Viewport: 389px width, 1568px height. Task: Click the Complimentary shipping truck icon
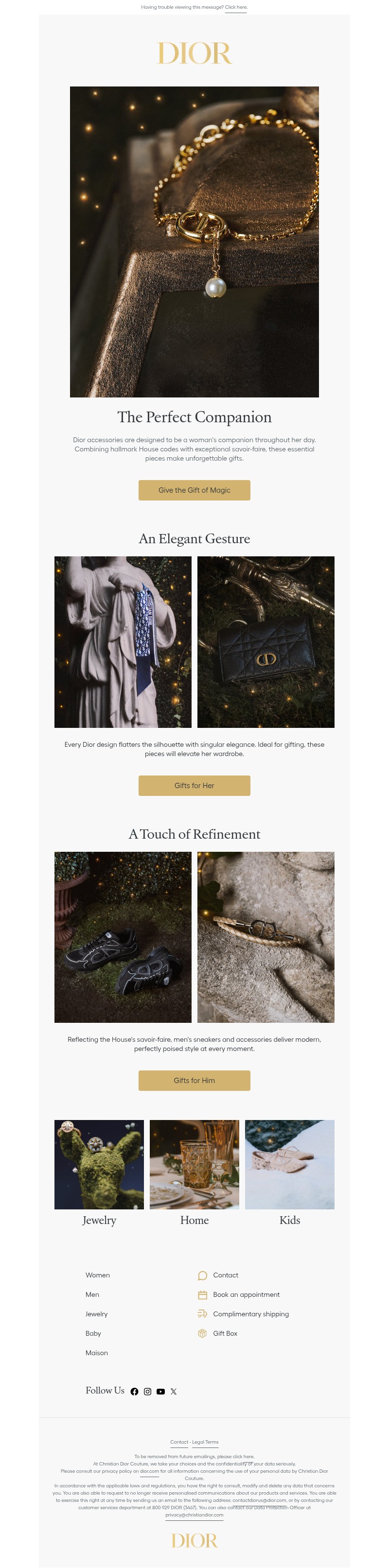(203, 1314)
